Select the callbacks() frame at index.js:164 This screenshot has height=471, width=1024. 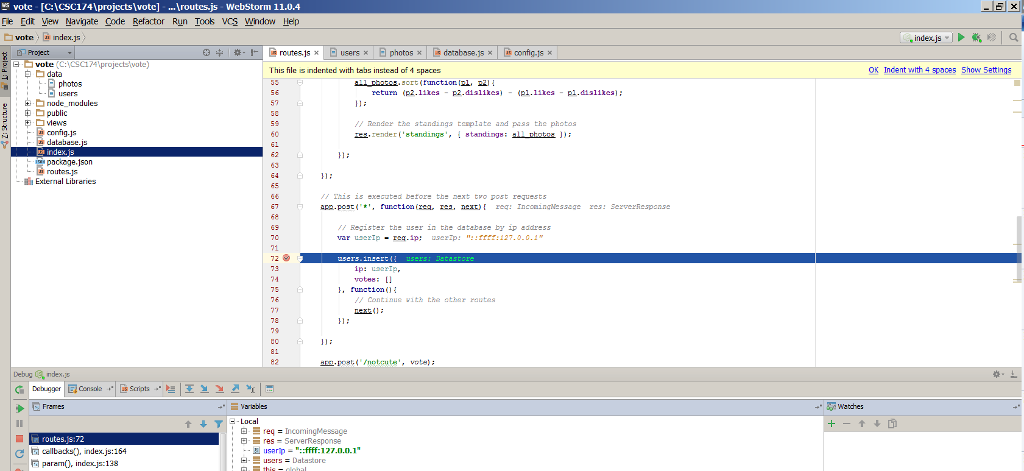pyautogui.click(x=83, y=451)
